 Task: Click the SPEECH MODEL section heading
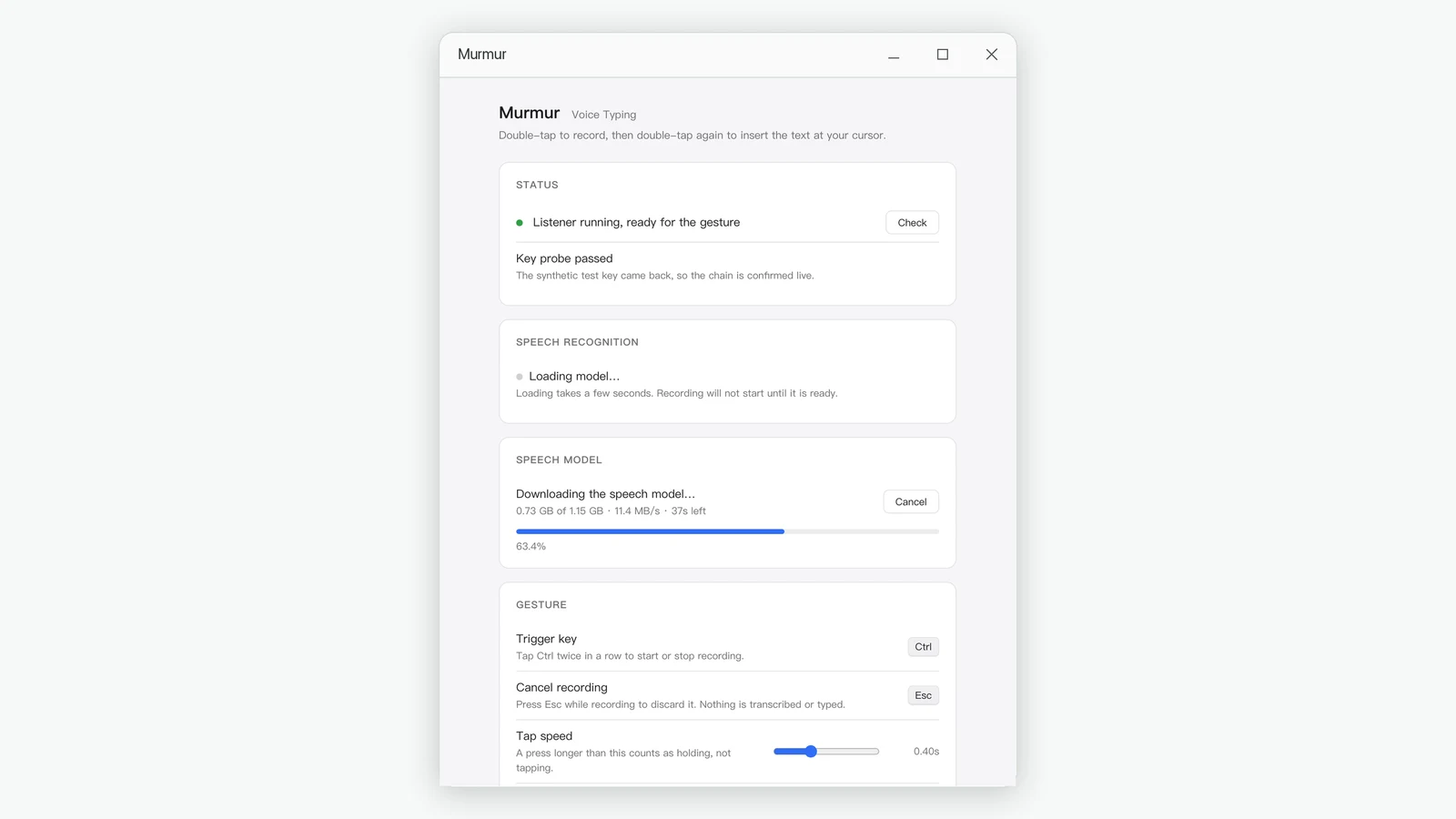pyautogui.click(x=559, y=460)
